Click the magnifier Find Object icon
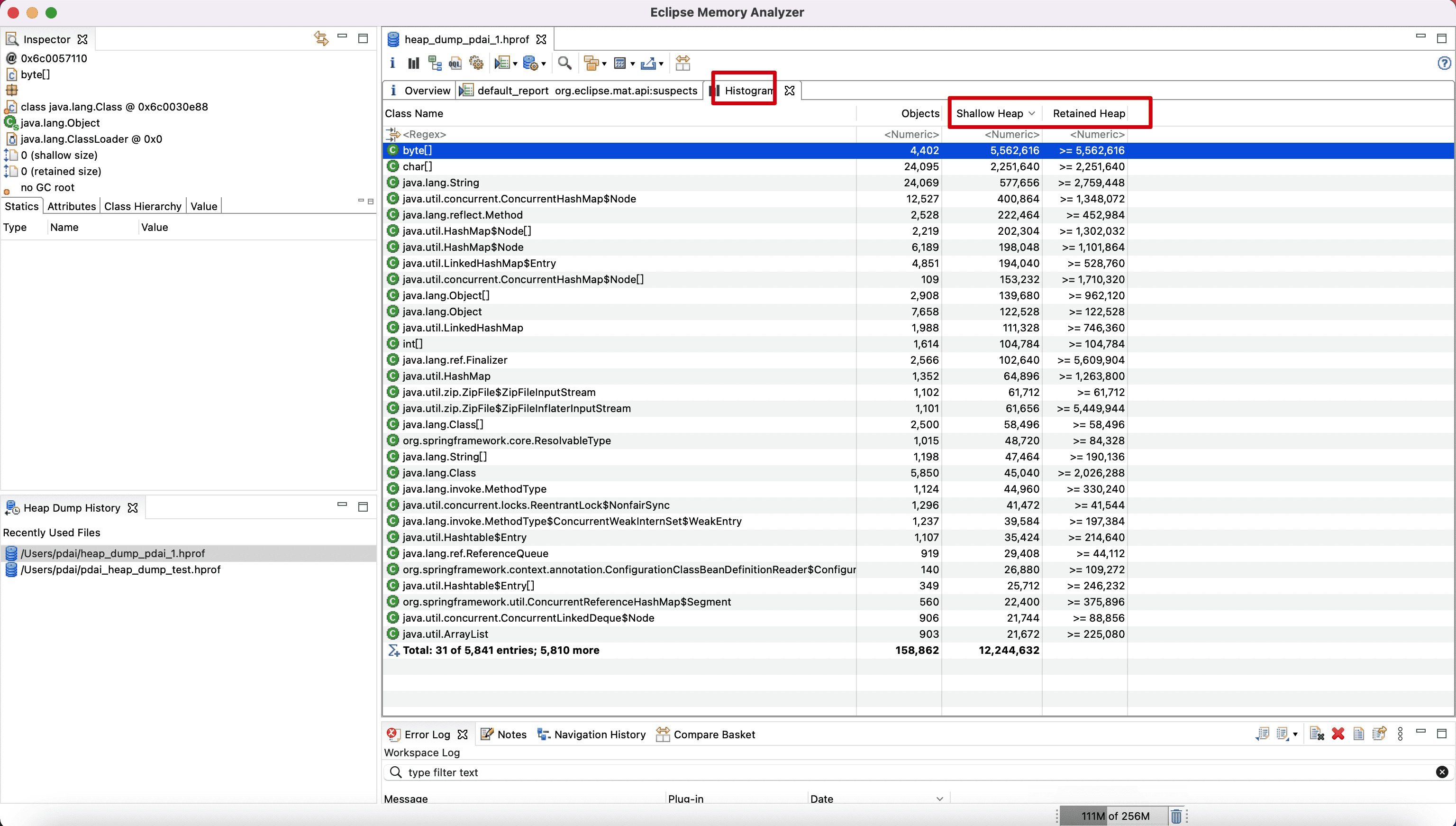This screenshot has width=1456, height=826. (x=564, y=63)
